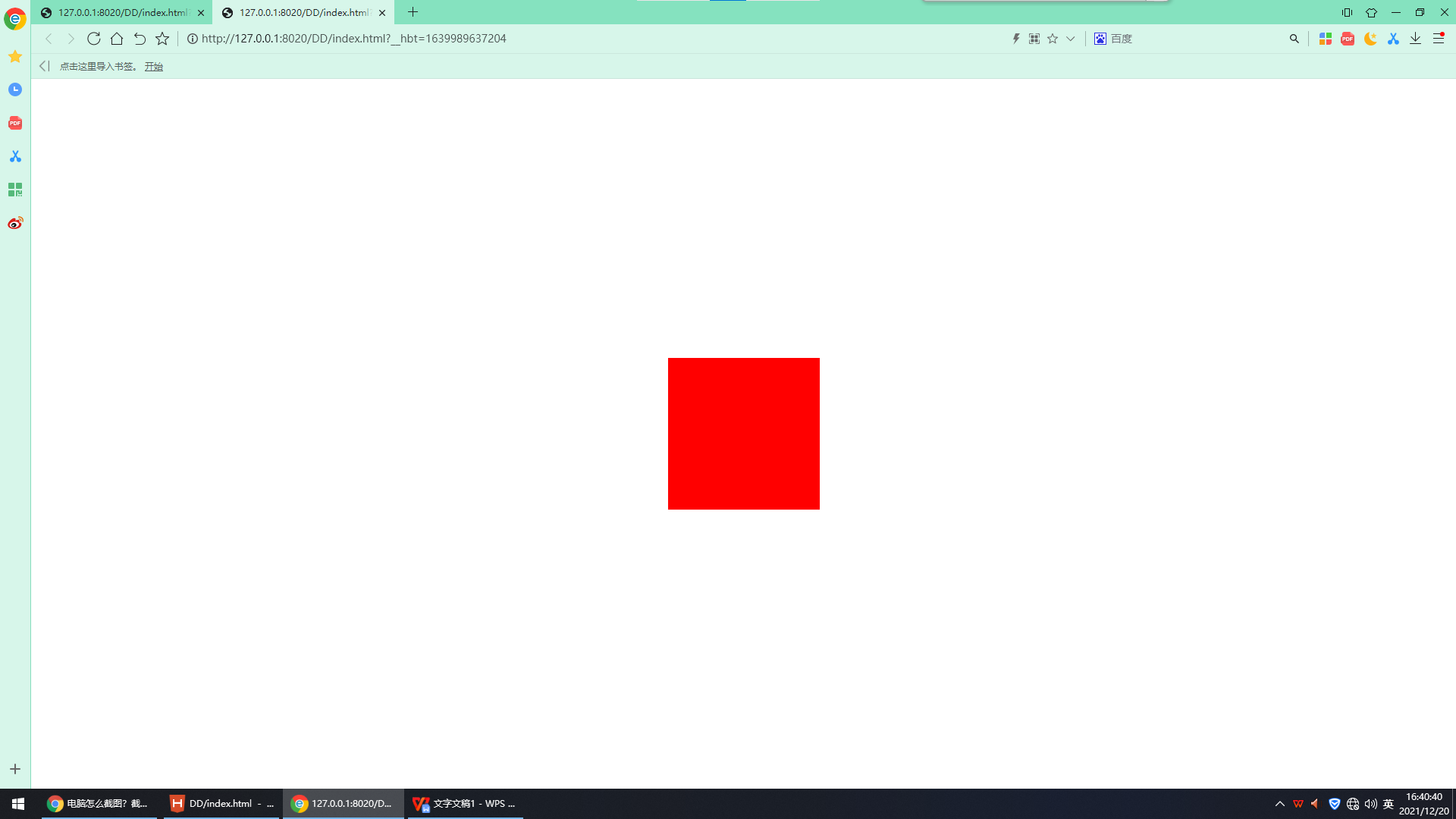Open the PDF tool in sidebar

[x=15, y=123]
